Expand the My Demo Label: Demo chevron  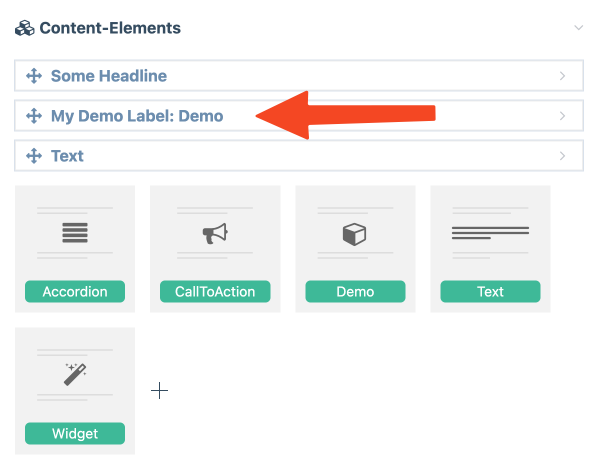[x=563, y=116]
